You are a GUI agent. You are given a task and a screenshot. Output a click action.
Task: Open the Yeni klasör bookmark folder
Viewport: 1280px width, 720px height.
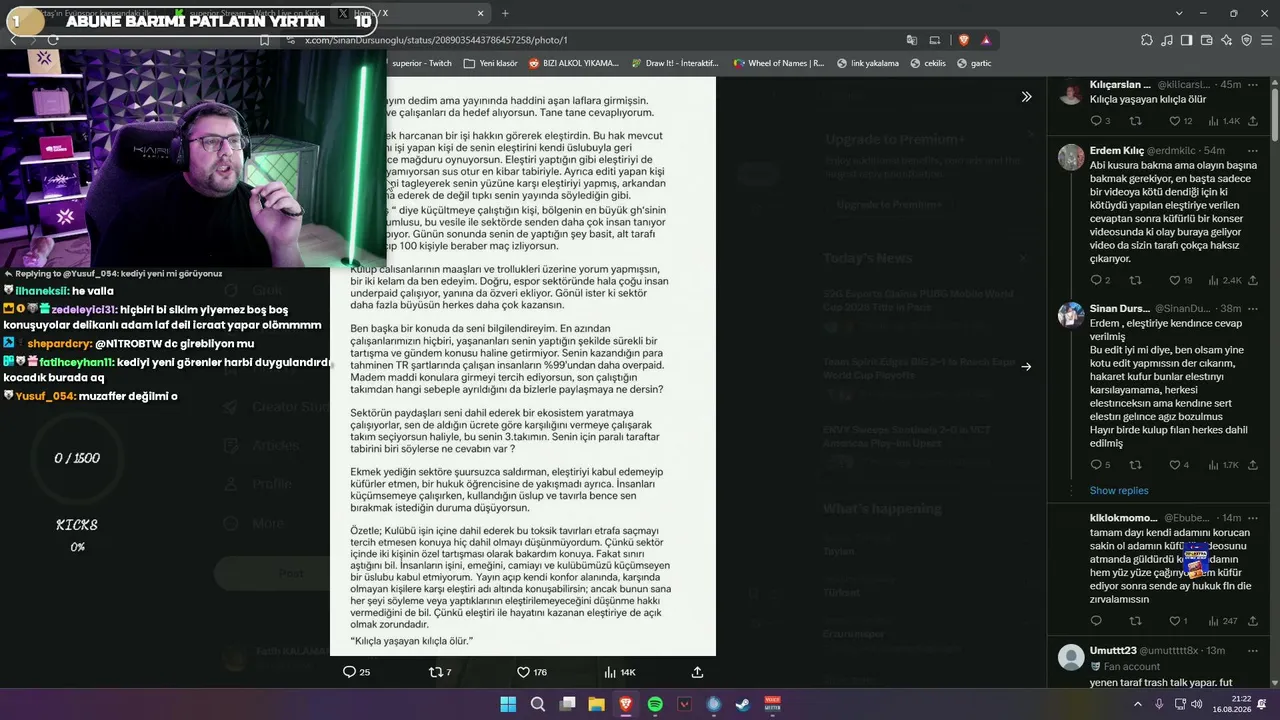[490, 63]
